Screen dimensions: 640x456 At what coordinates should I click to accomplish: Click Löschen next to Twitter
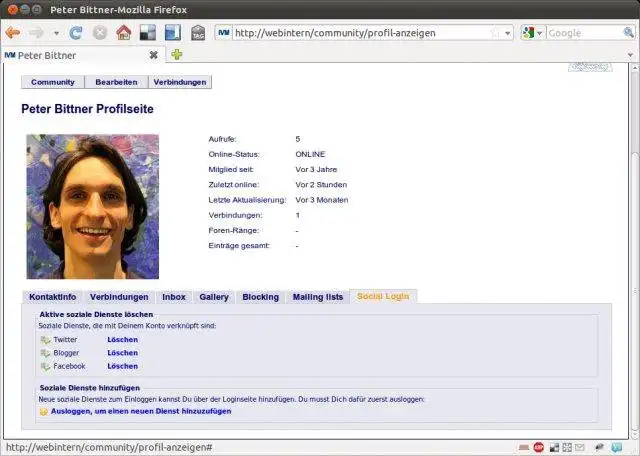pyautogui.click(x=122, y=339)
